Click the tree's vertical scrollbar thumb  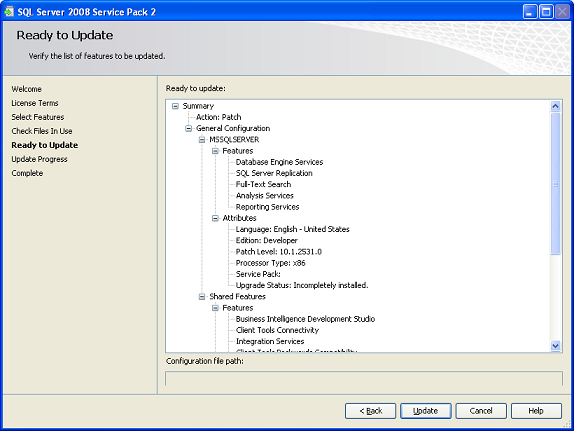(x=555, y=183)
